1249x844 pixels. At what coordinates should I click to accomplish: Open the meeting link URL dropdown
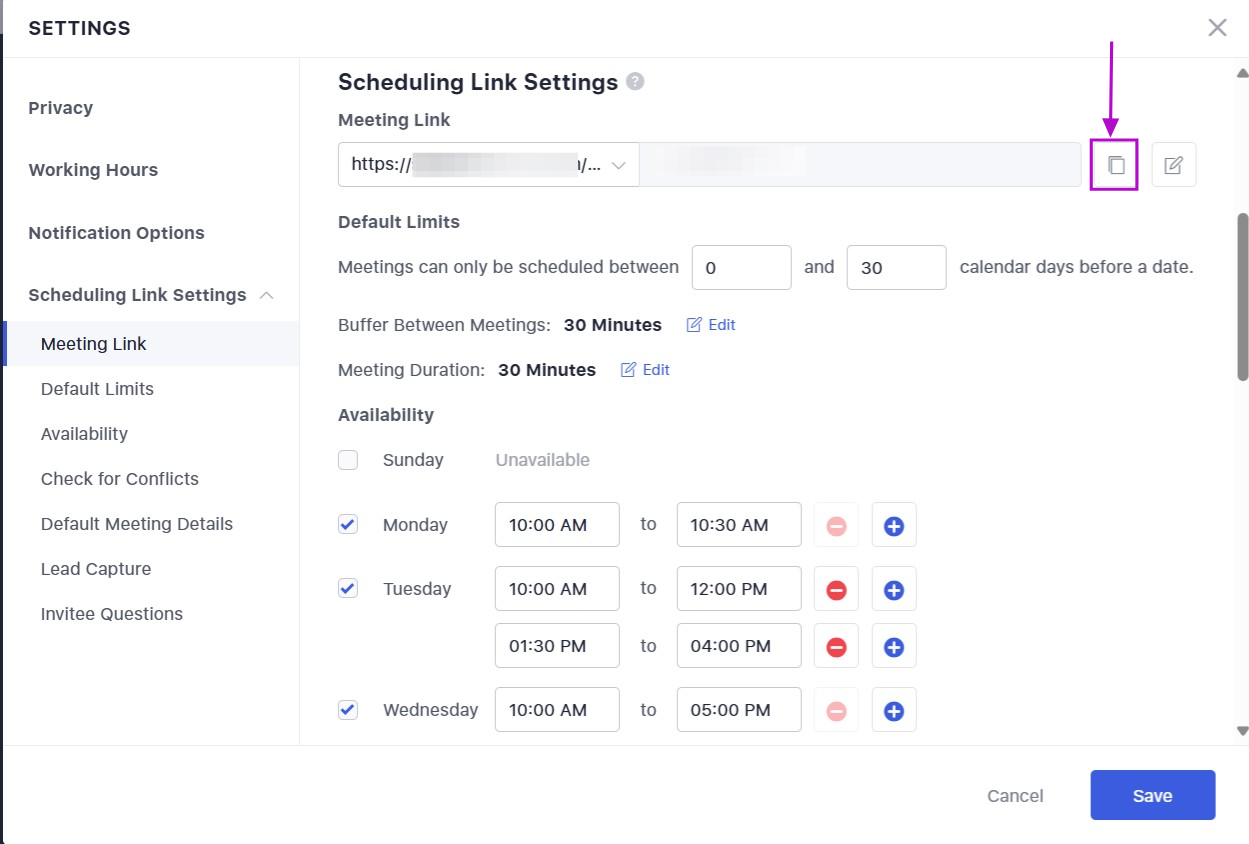[x=488, y=165]
